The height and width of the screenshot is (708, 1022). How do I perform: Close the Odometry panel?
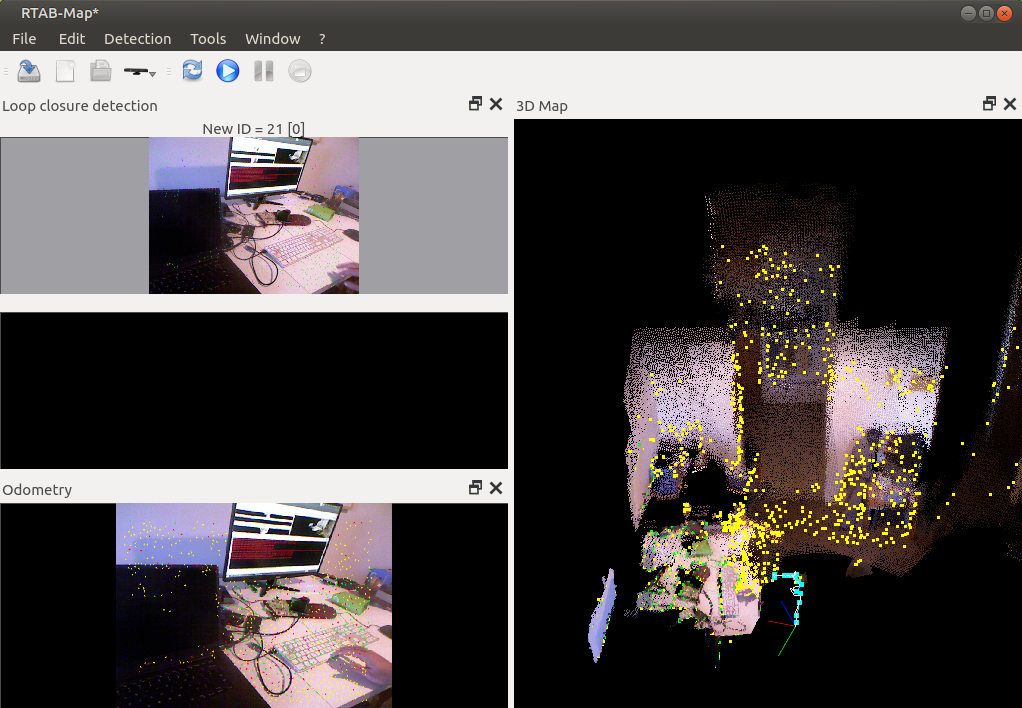[x=496, y=487]
